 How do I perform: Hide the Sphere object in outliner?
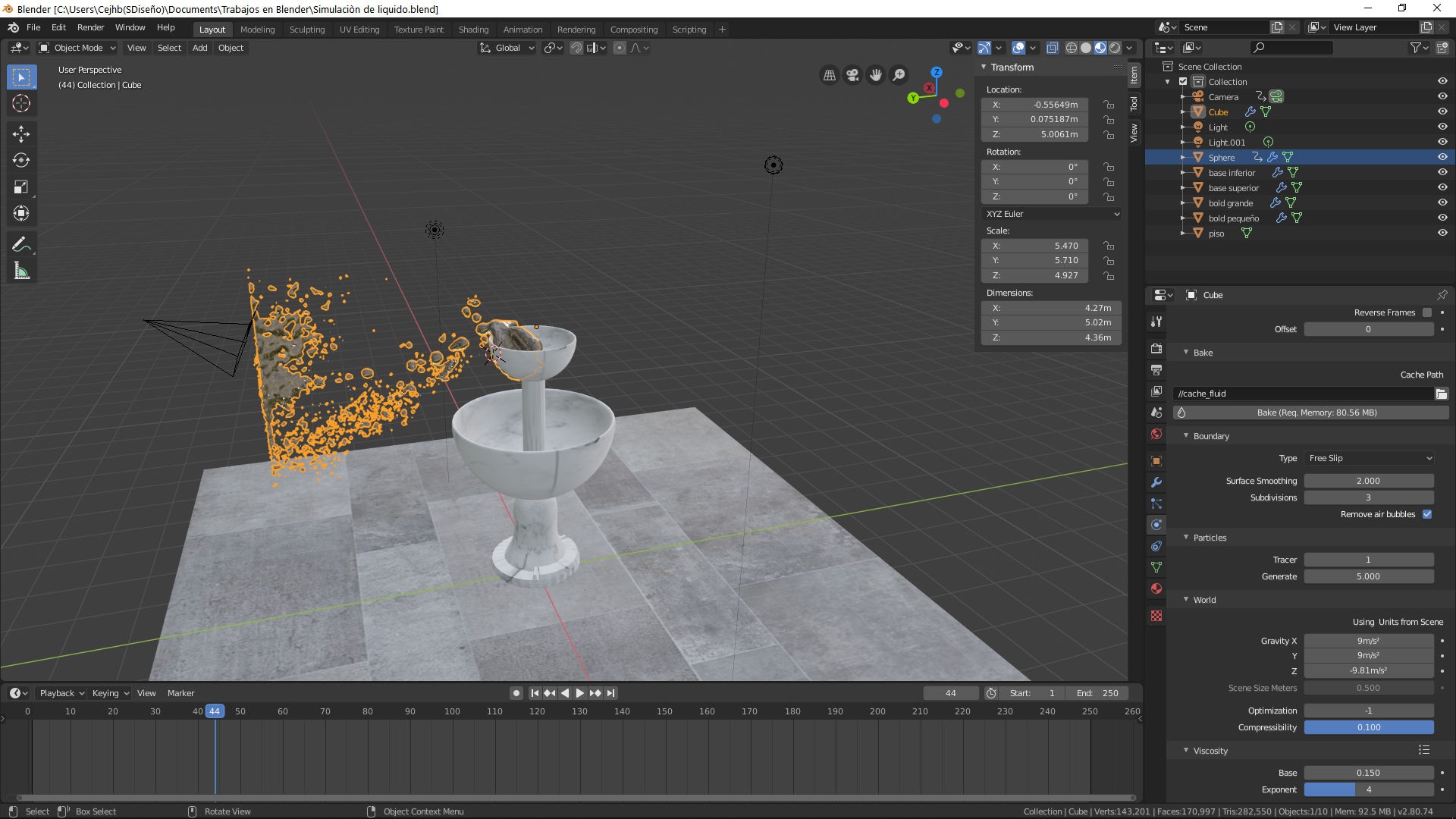(1442, 157)
